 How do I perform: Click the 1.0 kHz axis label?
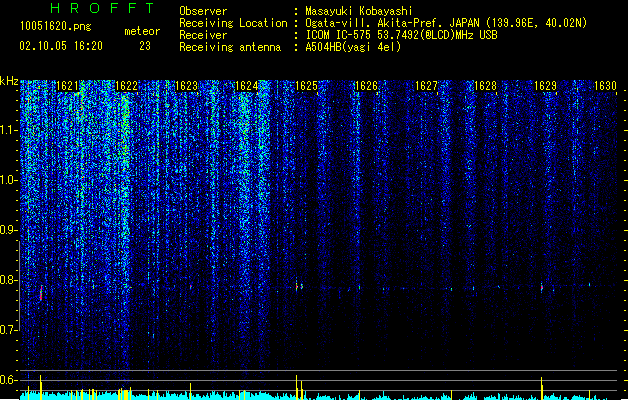[x=8, y=180]
